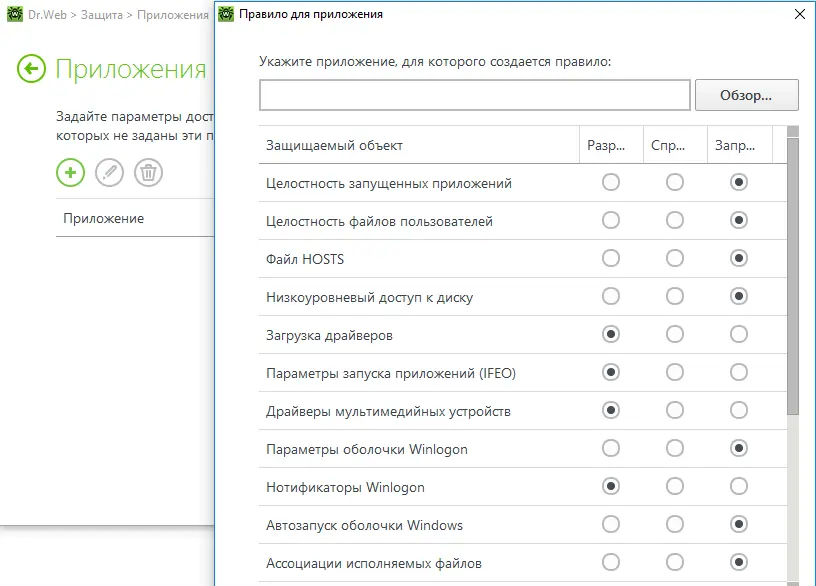816x586 pixels.
Task: Select block radio for Целостность запущенных приложений
Action: (739, 182)
